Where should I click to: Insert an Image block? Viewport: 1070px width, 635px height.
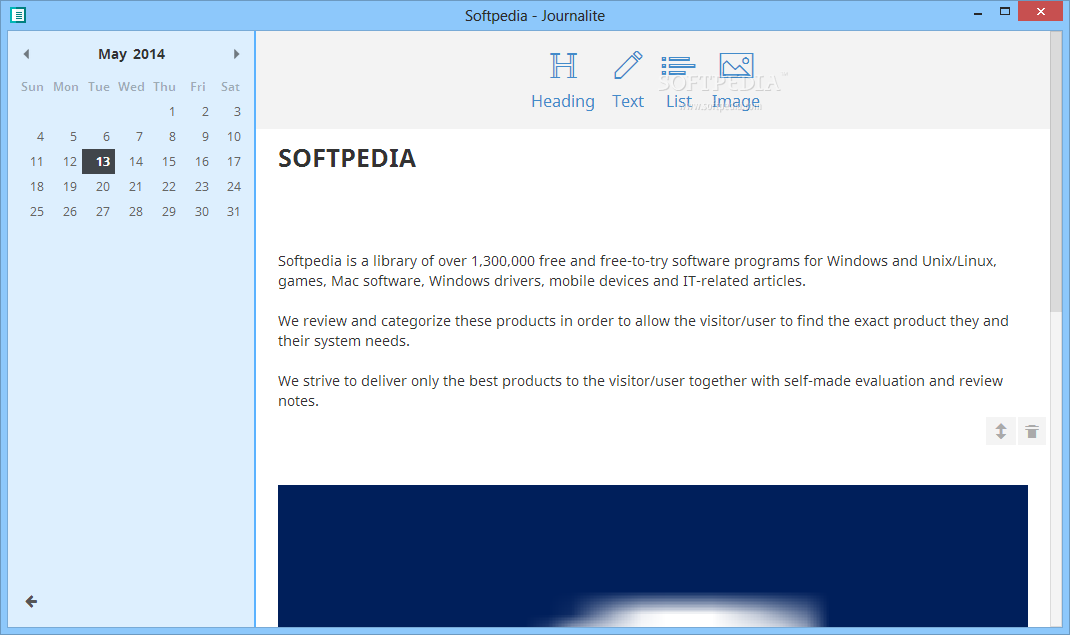pos(736,80)
